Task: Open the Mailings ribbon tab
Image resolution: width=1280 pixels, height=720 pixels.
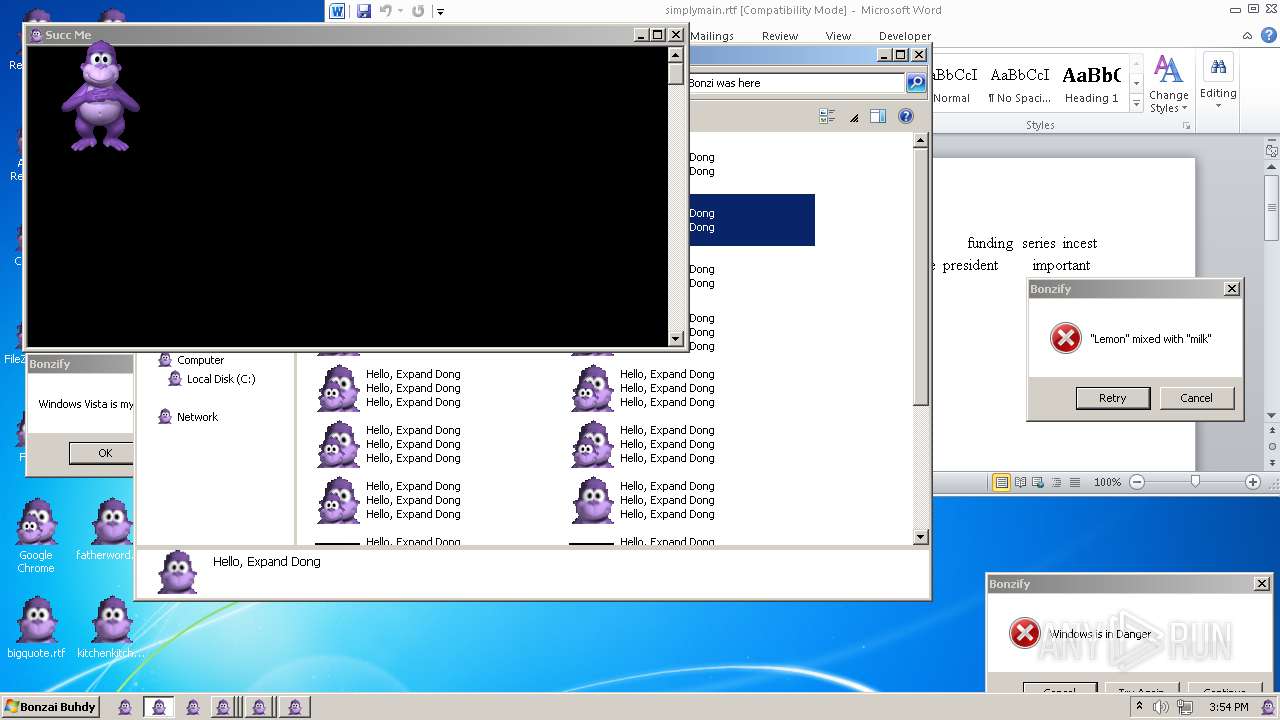Action: [712, 36]
